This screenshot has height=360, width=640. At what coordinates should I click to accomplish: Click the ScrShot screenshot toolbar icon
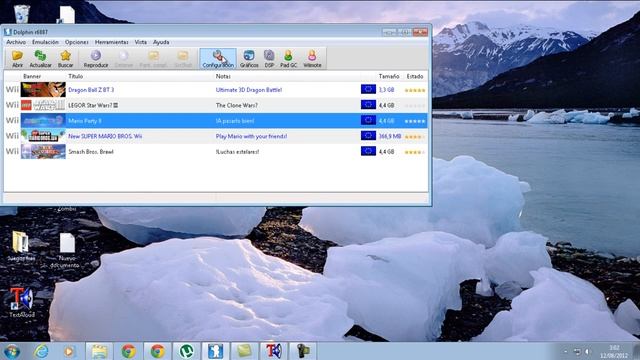pyautogui.click(x=183, y=58)
